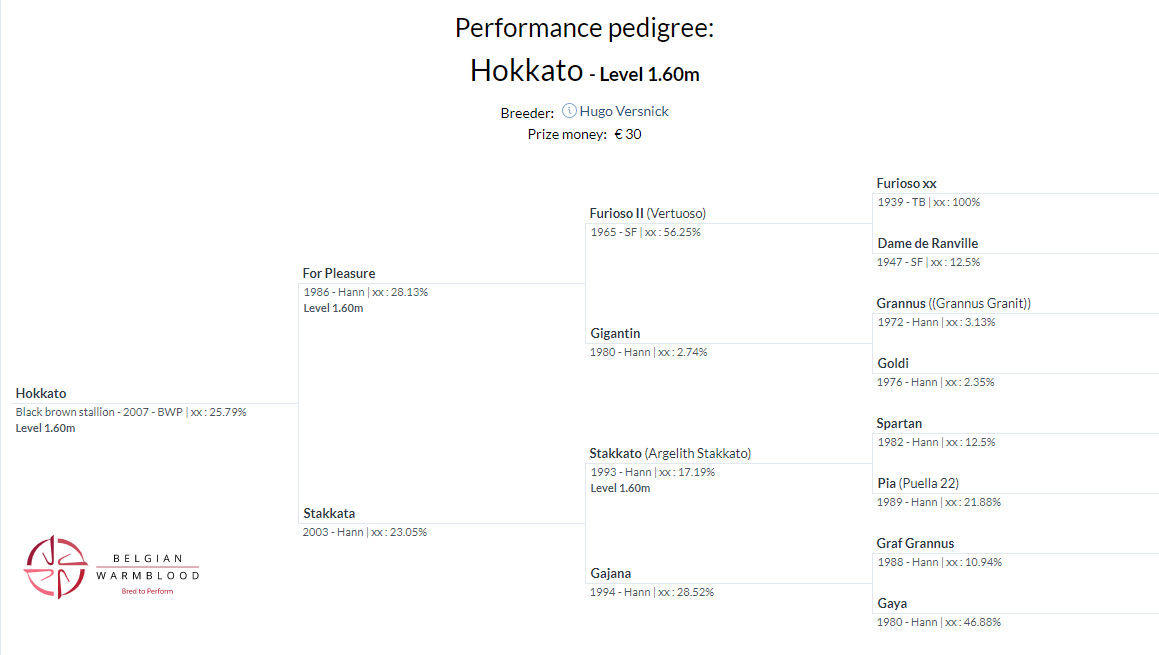Select the mare Gaya

coord(892,603)
